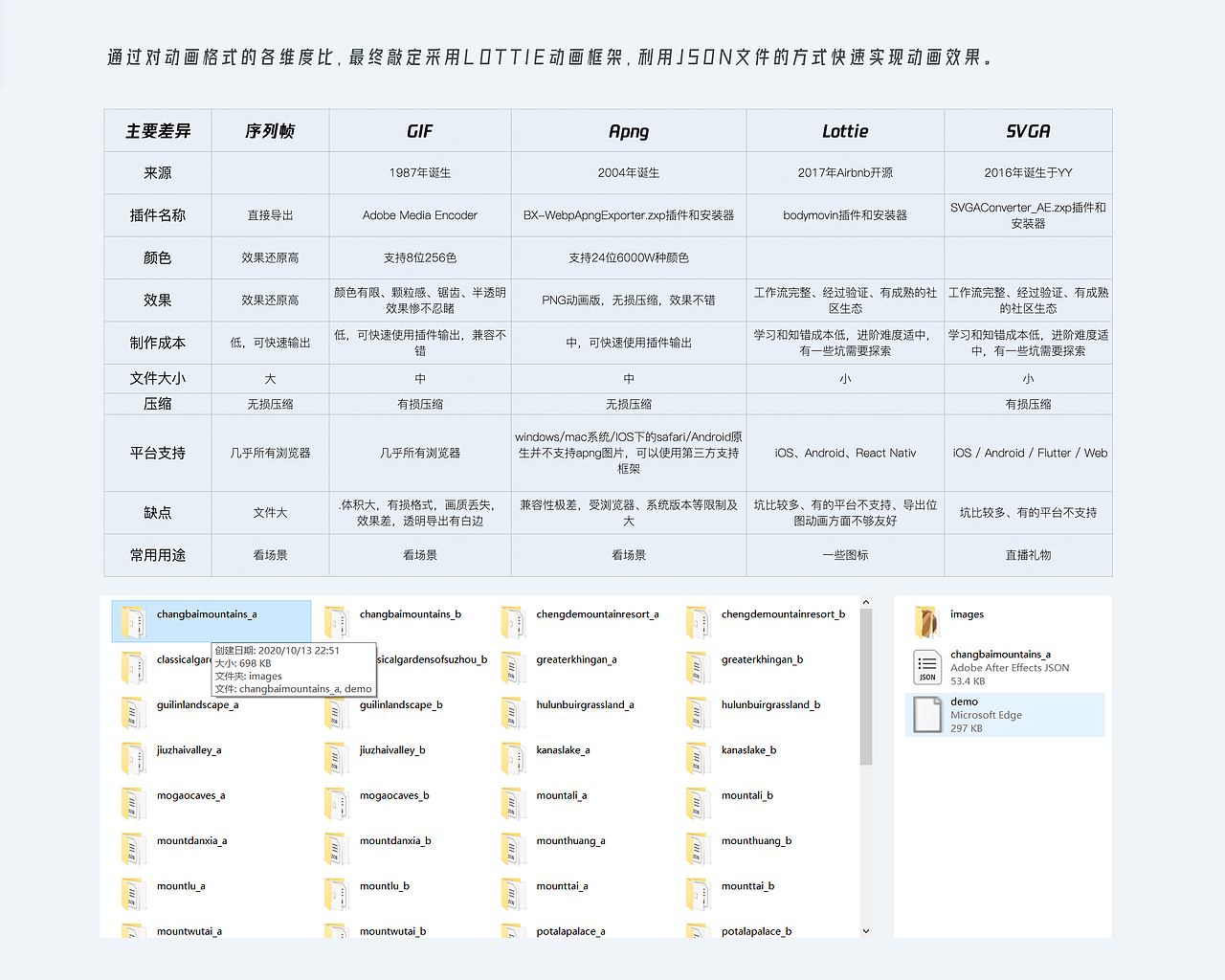Click the mountwutai_a file name
Viewport: 1225px width, 980px height.
[x=189, y=931]
